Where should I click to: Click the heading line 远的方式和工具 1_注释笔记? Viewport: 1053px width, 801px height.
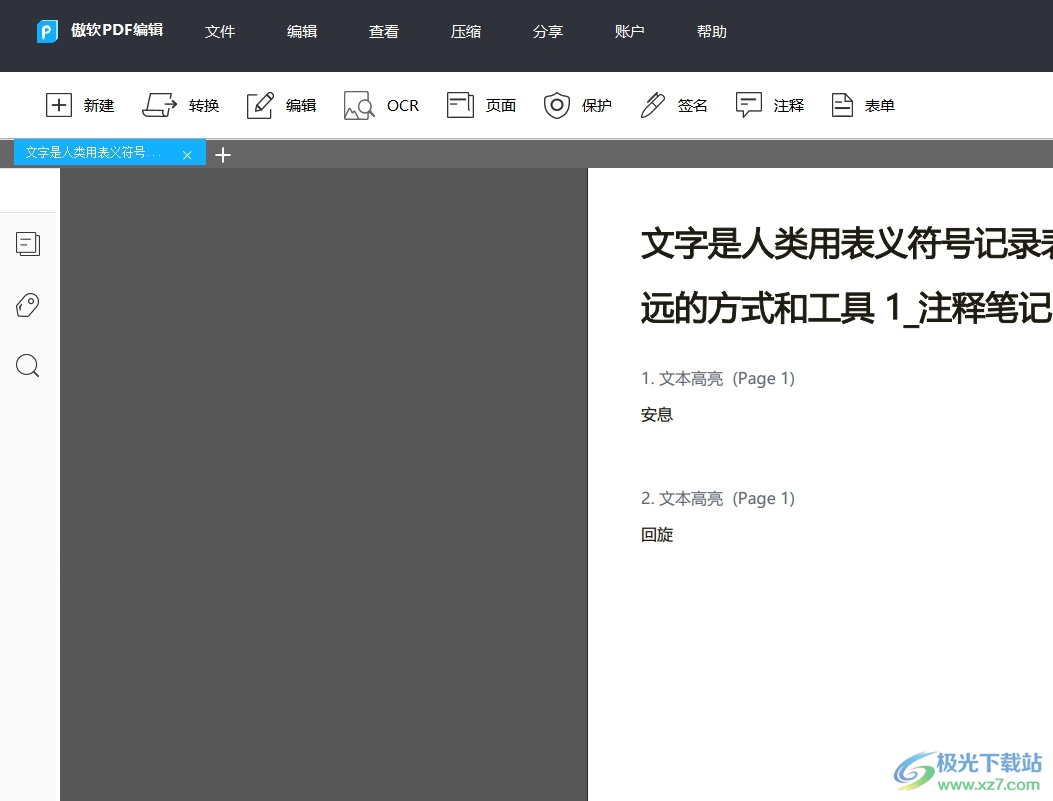(847, 308)
